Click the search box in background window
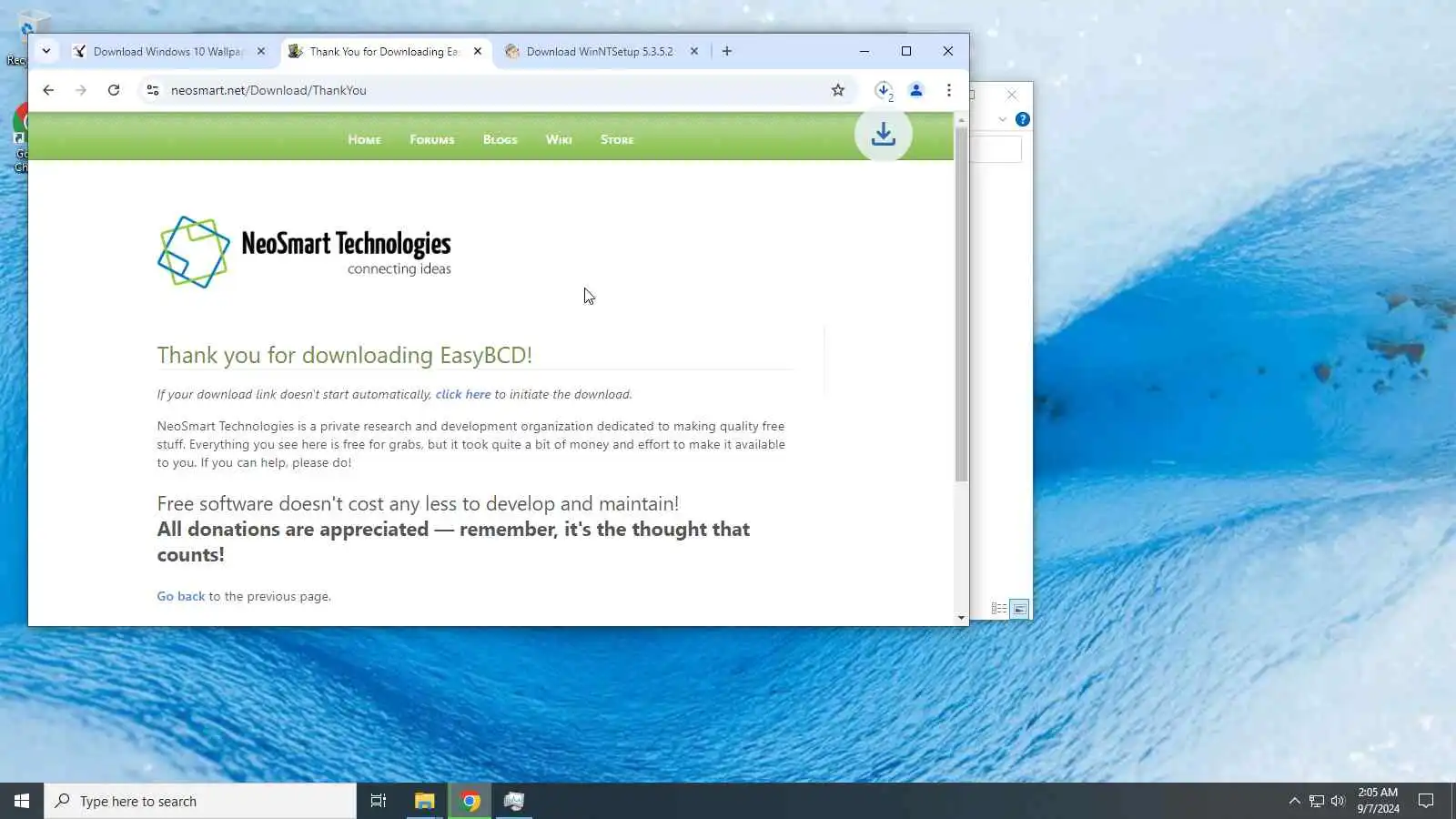The width and height of the screenshot is (1456, 819). click(996, 149)
